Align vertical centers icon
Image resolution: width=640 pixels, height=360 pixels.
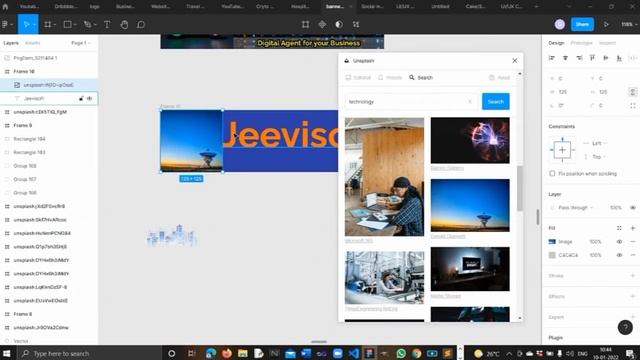tap(606, 58)
